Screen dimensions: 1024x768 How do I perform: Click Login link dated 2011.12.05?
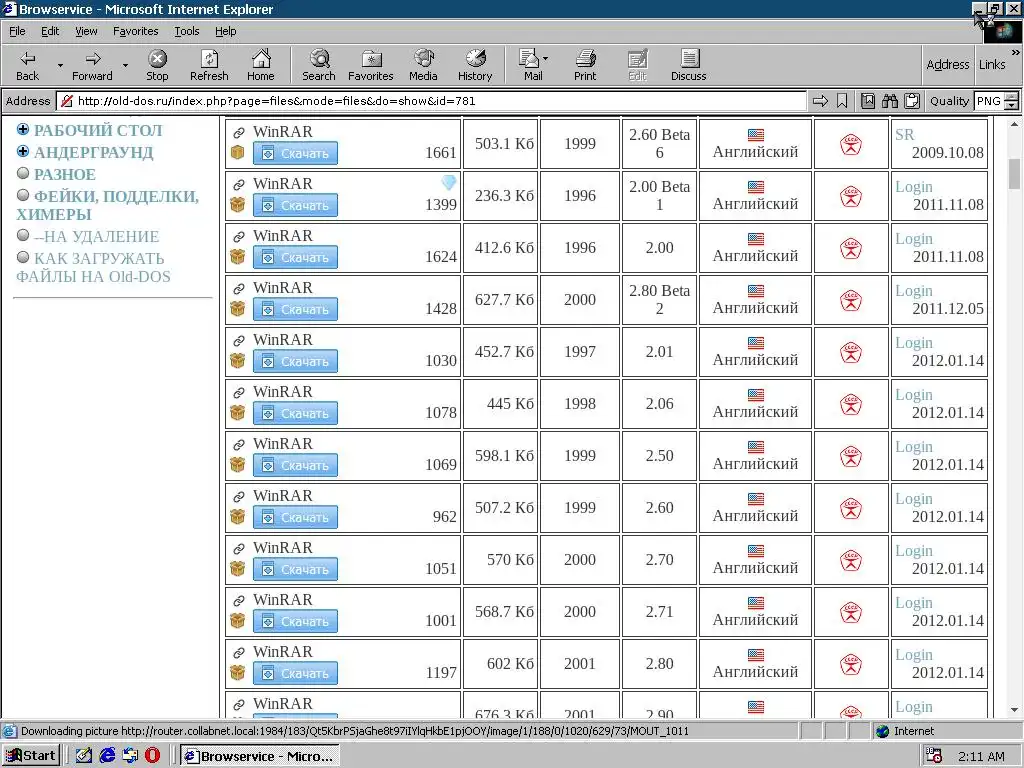tap(914, 291)
